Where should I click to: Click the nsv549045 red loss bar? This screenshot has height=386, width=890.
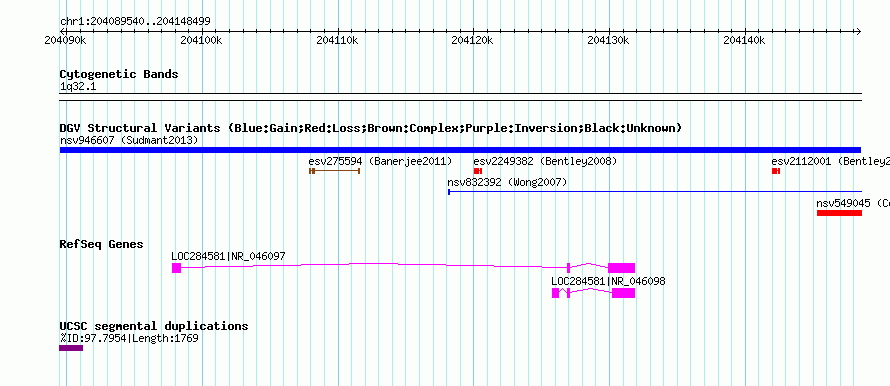click(839, 213)
